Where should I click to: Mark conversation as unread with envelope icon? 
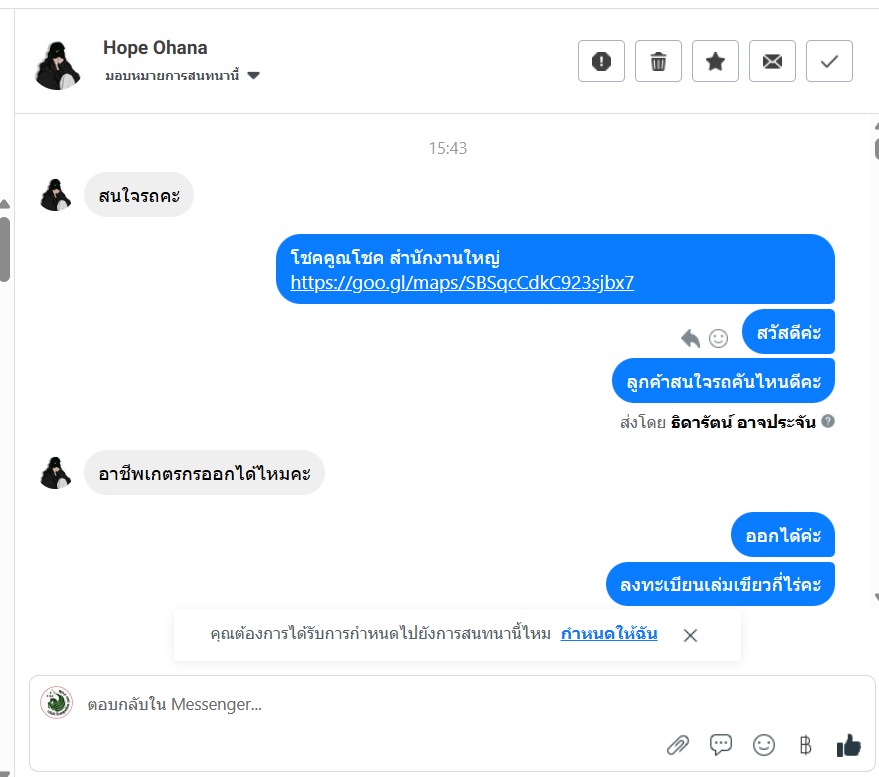(x=772, y=61)
